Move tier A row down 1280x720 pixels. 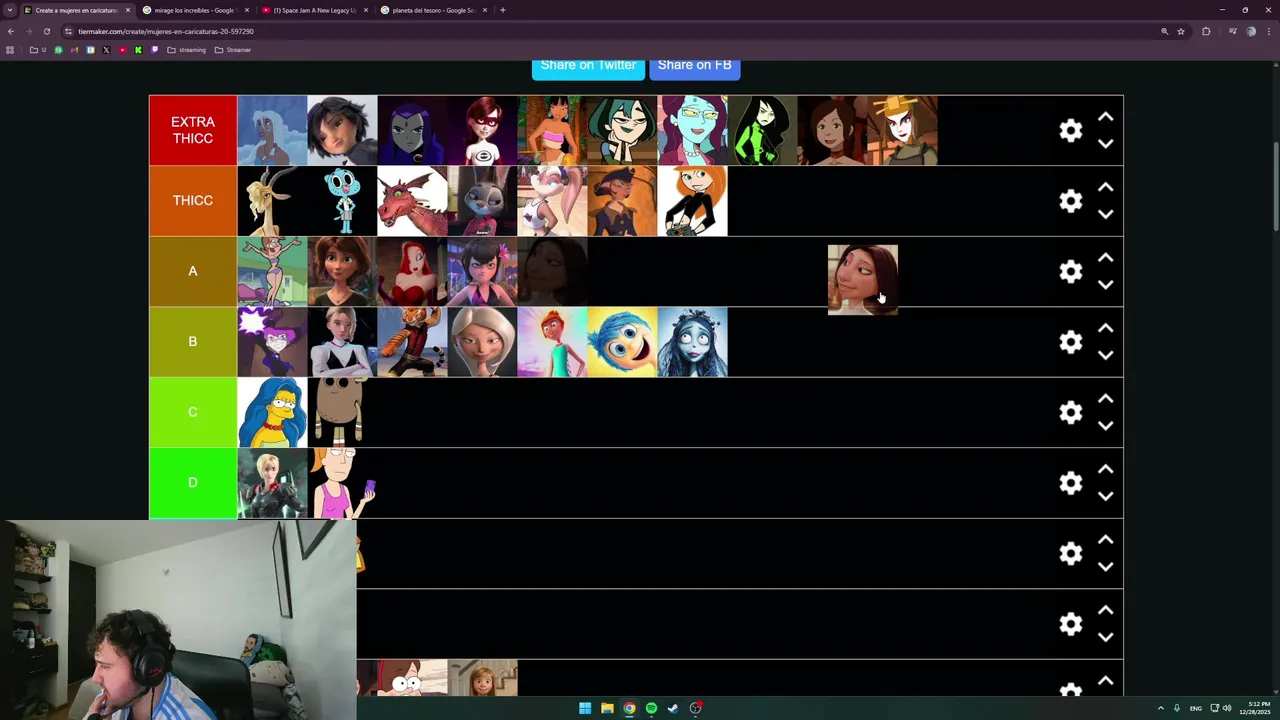pos(1105,285)
